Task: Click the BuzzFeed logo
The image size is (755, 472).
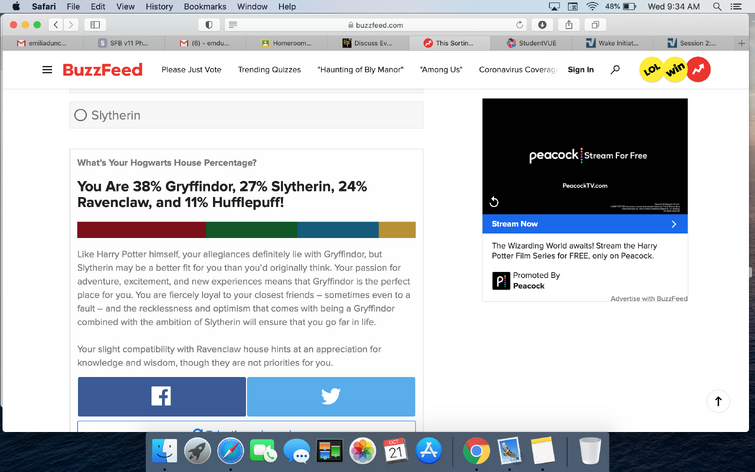Action: click(103, 70)
